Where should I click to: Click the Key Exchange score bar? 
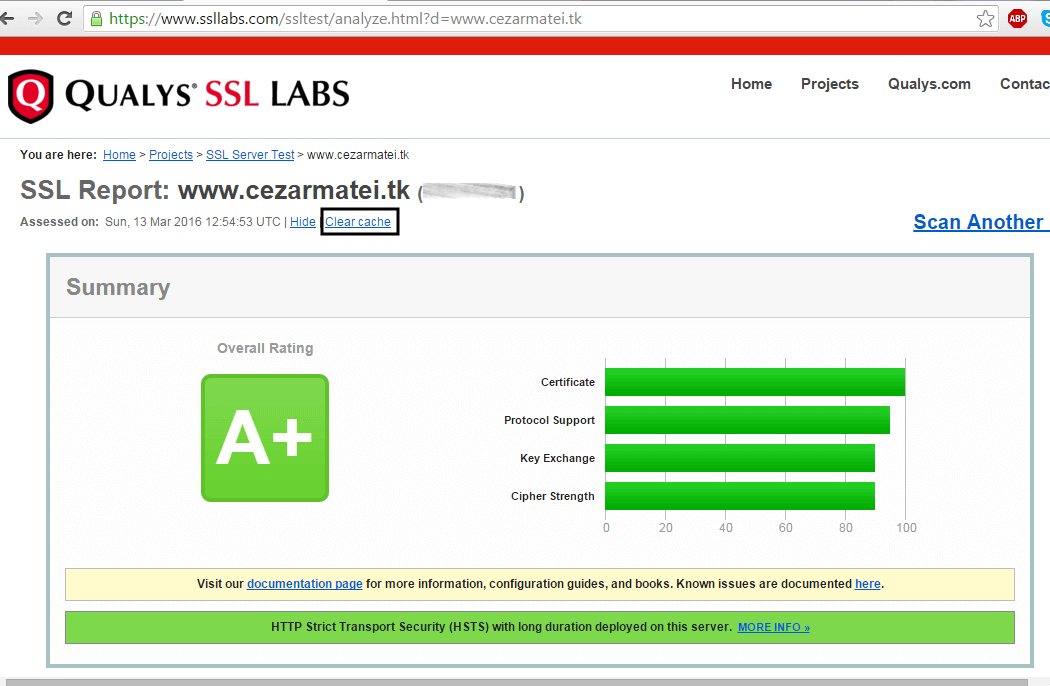point(740,458)
